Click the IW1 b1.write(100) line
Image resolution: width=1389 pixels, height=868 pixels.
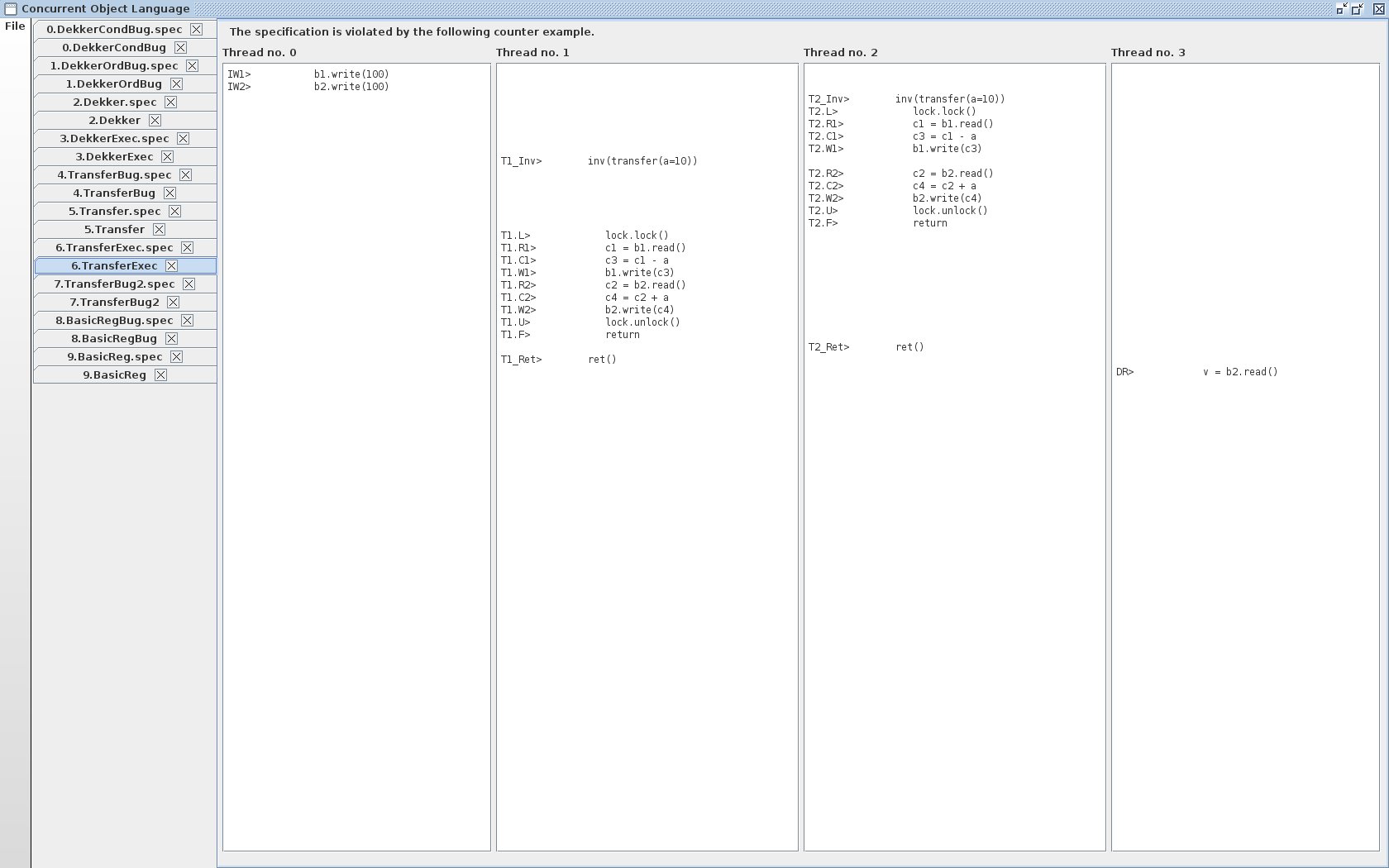tap(308, 74)
